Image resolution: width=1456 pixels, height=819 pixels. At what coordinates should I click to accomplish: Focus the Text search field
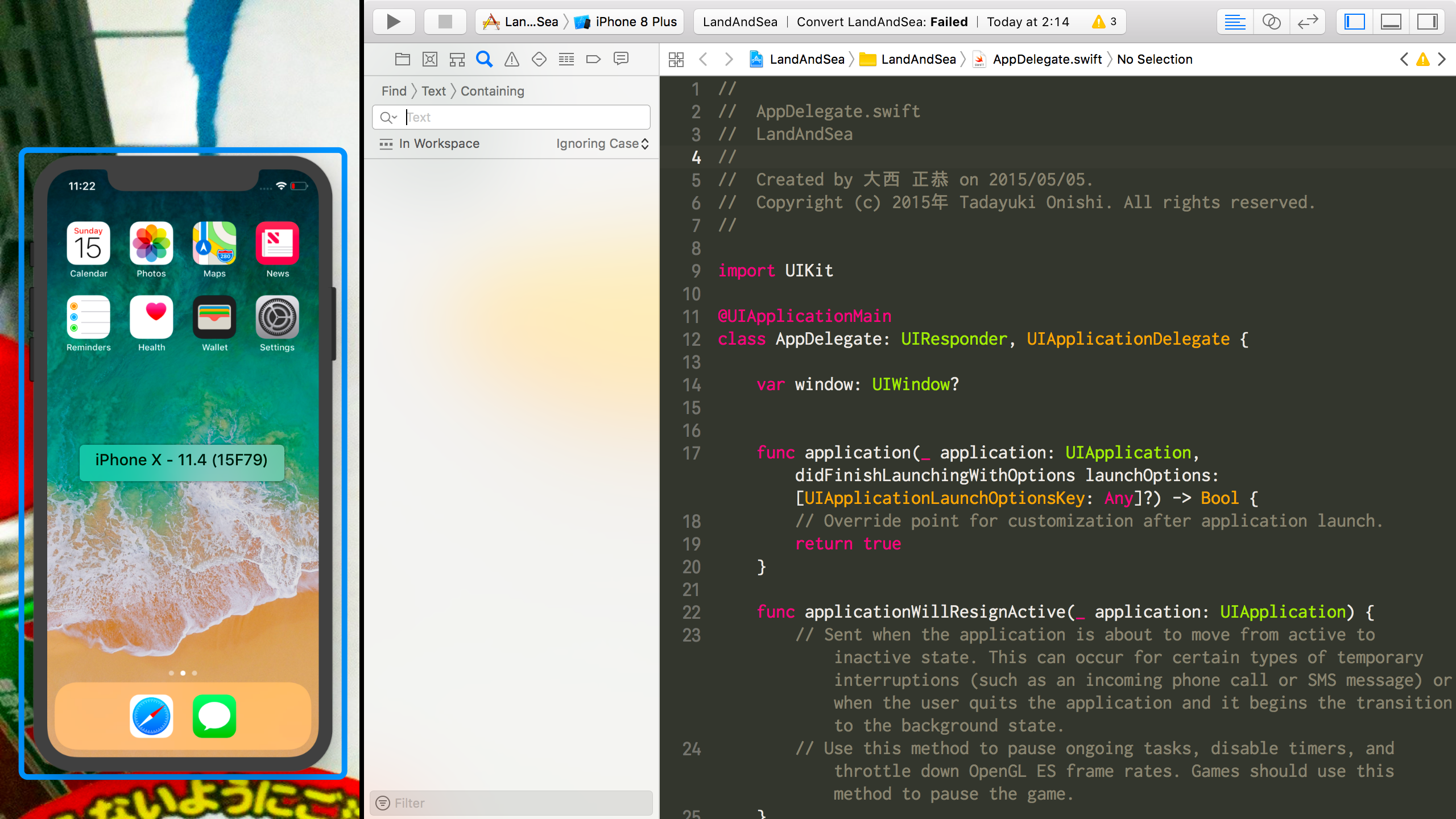pos(511,117)
